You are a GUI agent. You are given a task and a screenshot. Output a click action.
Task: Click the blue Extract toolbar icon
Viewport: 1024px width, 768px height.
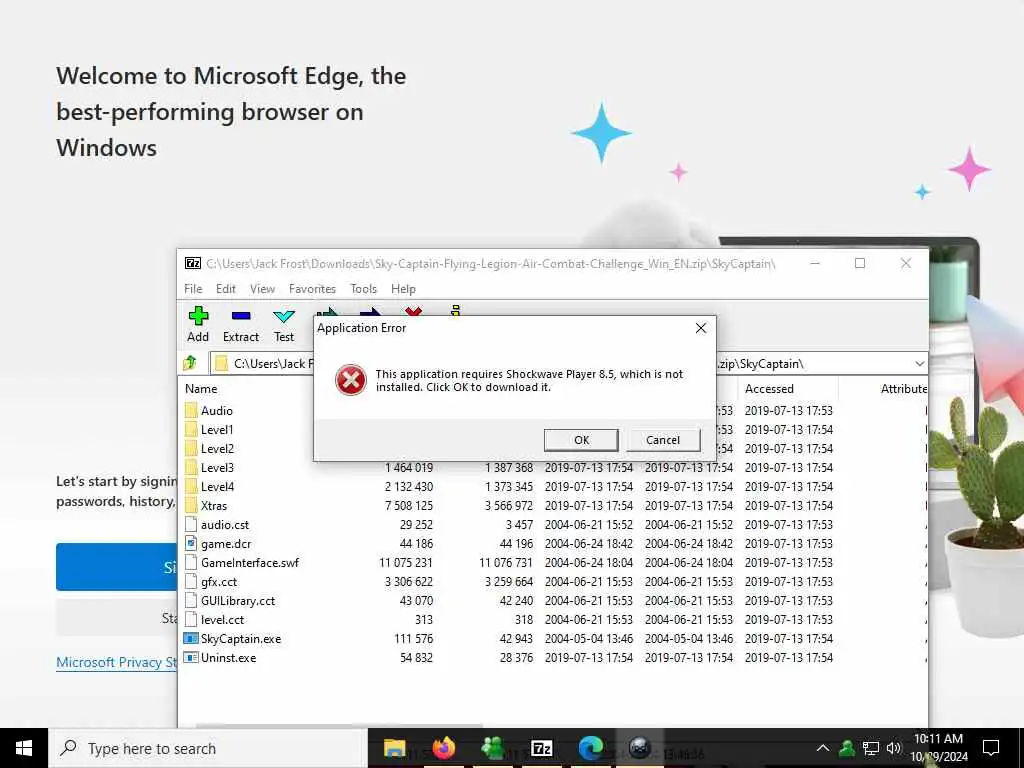coord(241,316)
